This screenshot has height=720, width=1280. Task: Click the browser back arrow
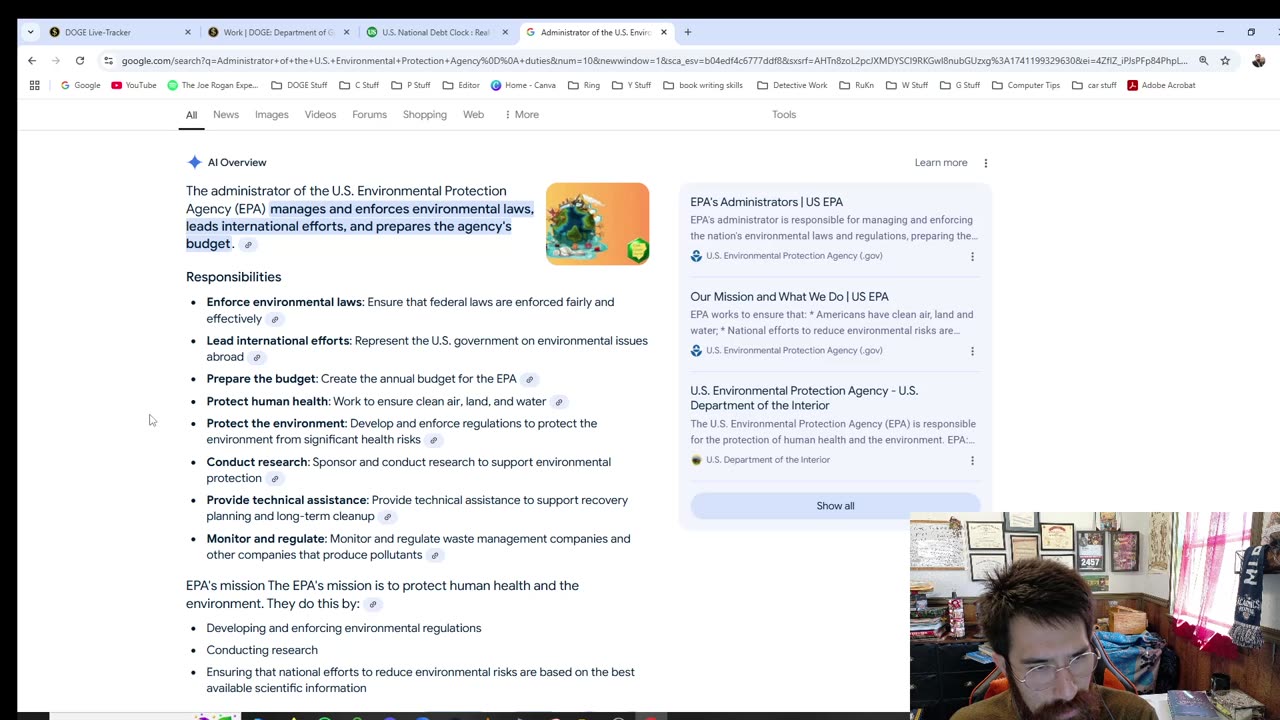tap(32, 60)
